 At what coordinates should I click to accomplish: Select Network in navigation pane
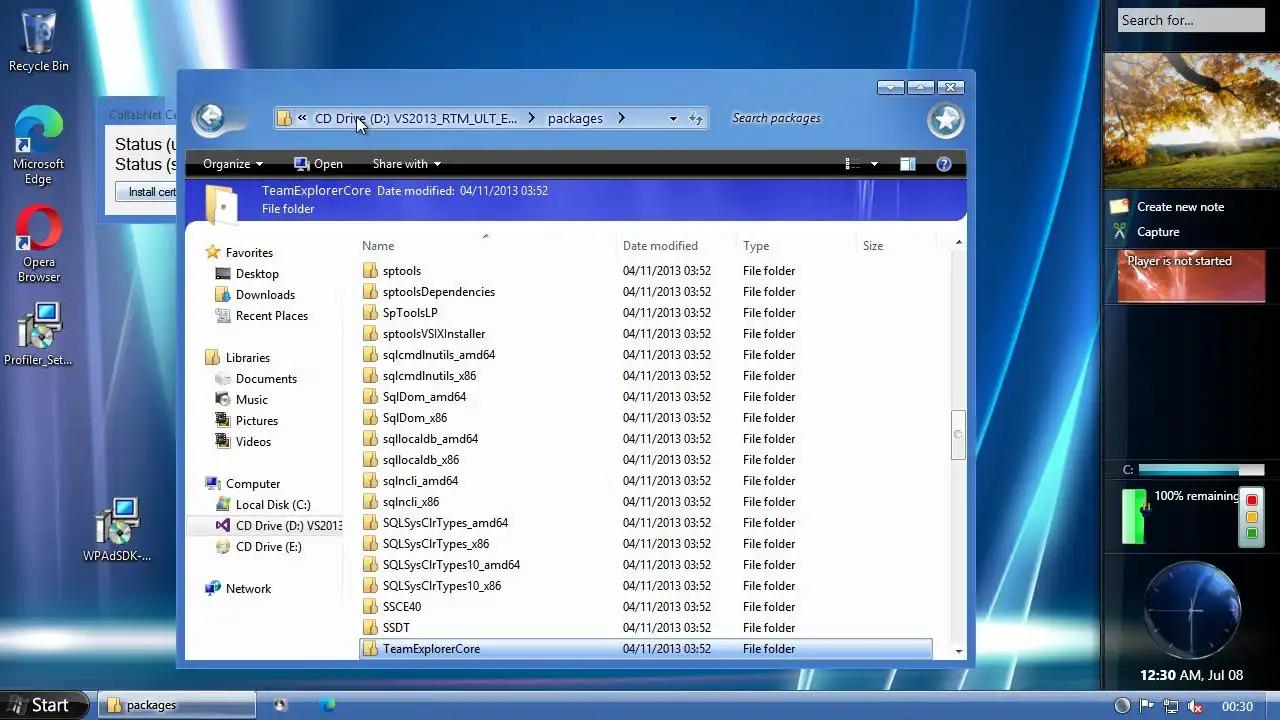[x=248, y=589]
